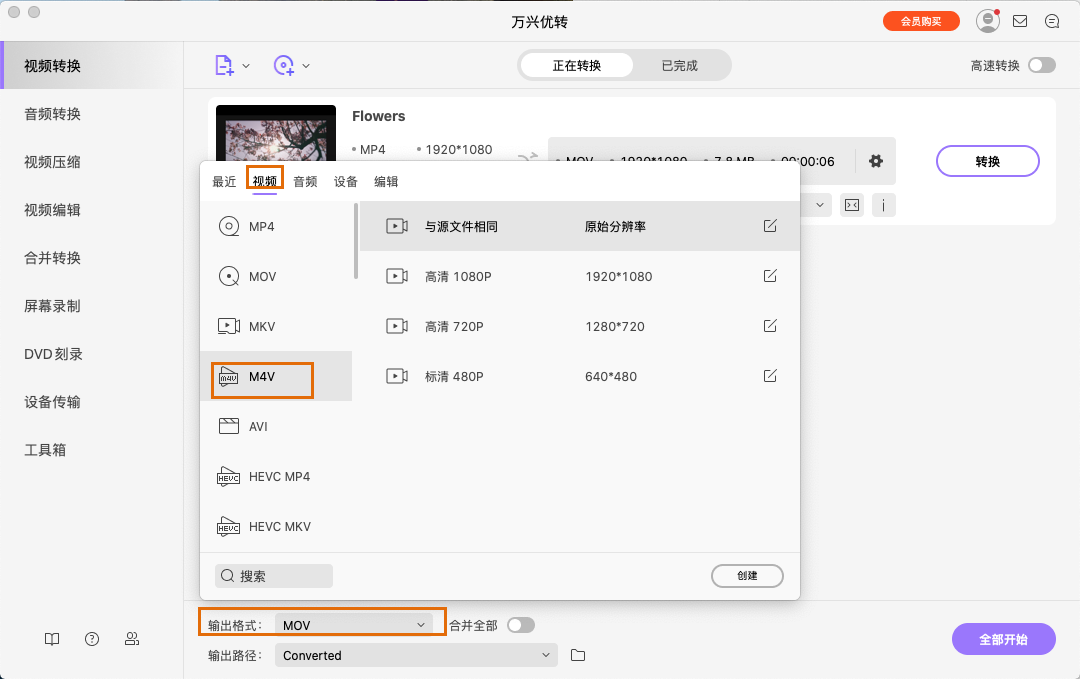Click the user avatar at top right

click(x=986, y=20)
